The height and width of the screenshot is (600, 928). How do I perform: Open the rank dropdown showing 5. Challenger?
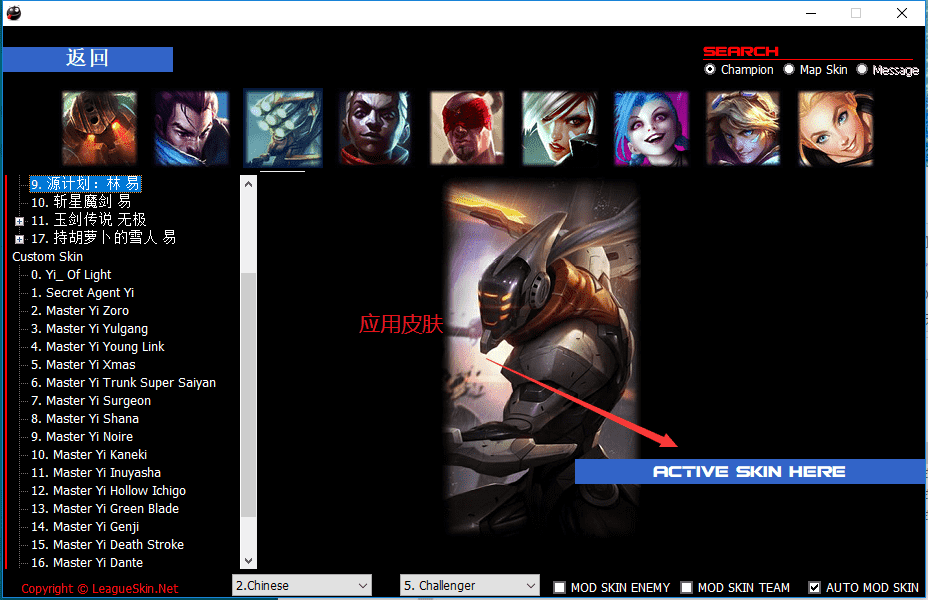pos(468,585)
